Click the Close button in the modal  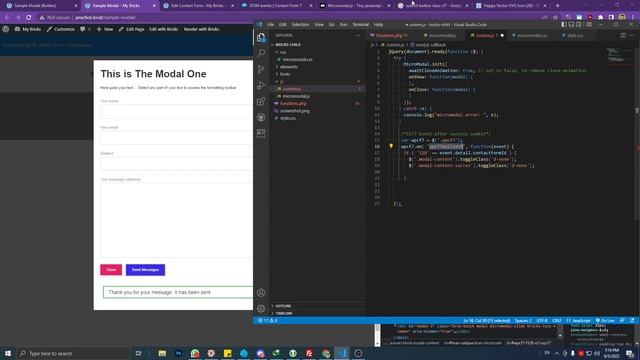click(111, 270)
